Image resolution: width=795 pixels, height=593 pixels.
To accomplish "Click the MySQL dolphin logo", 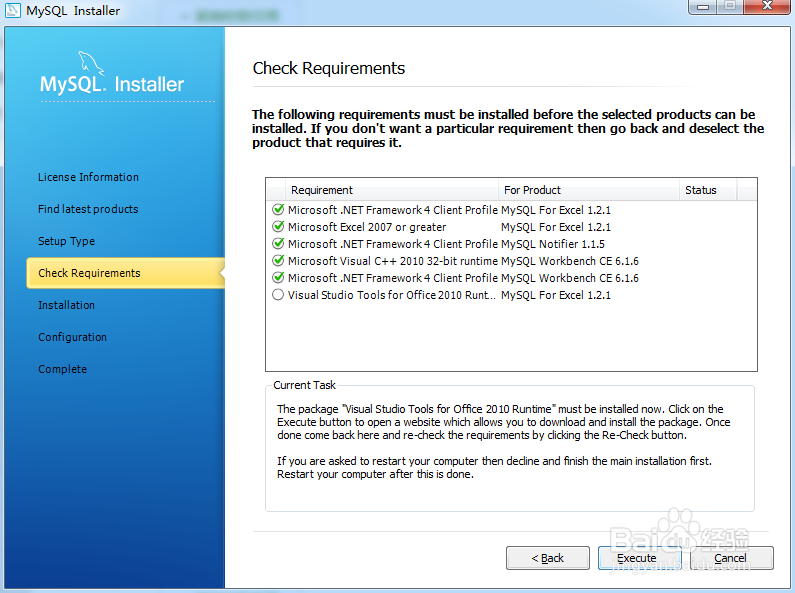I will pyautogui.click(x=91, y=63).
